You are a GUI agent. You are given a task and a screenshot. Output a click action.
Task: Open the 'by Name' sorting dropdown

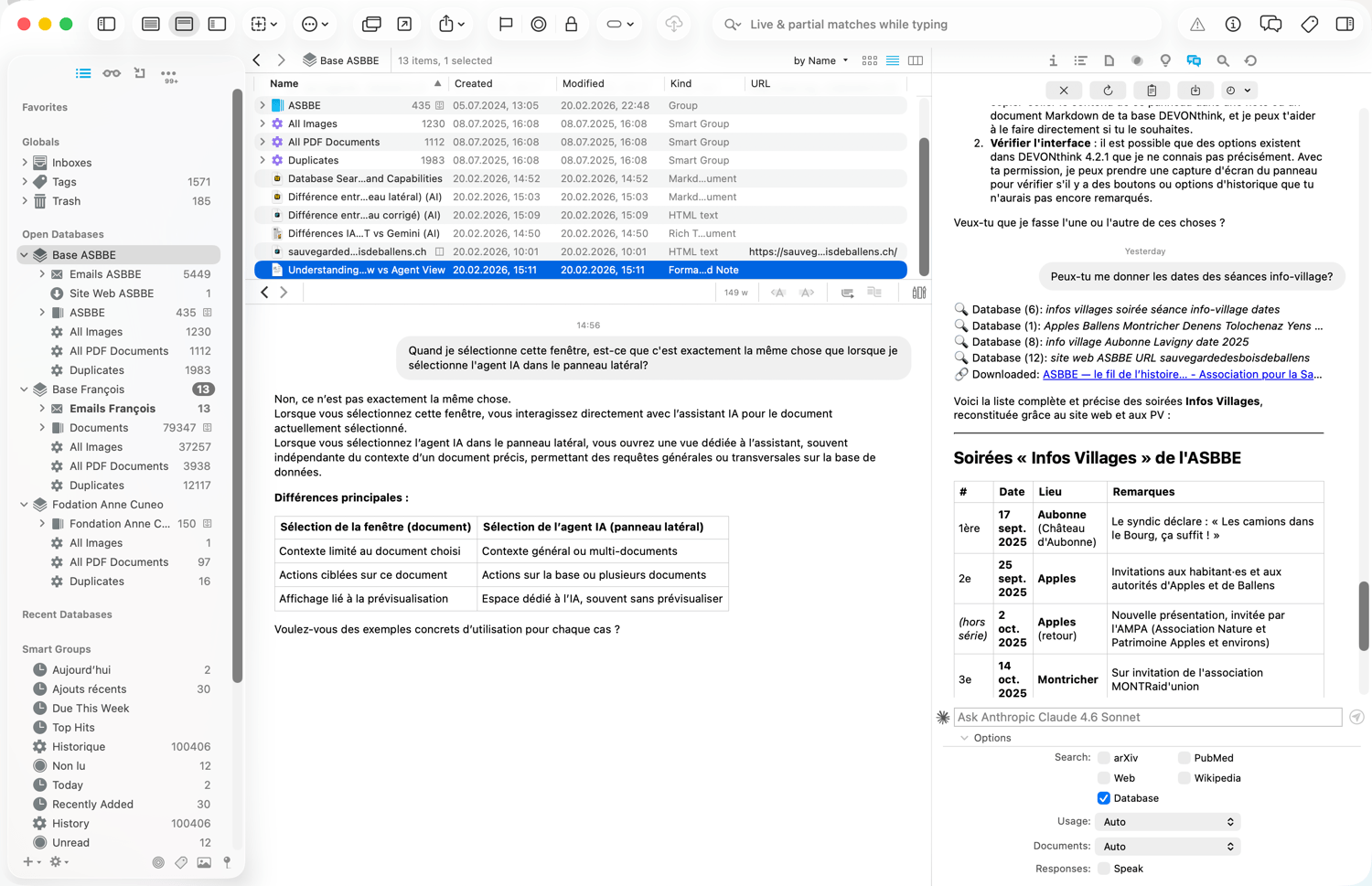pyautogui.click(x=820, y=59)
